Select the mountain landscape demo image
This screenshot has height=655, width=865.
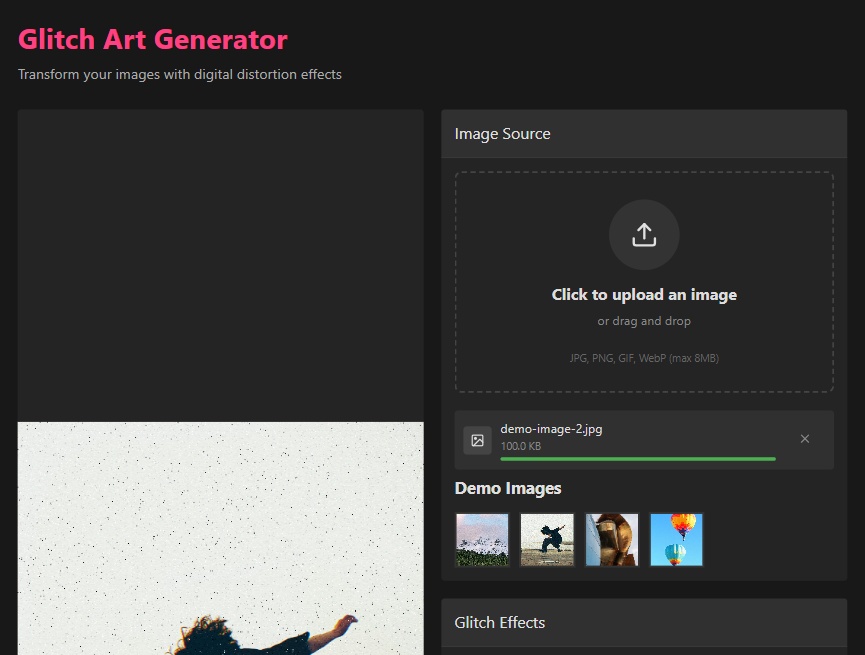(482, 540)
